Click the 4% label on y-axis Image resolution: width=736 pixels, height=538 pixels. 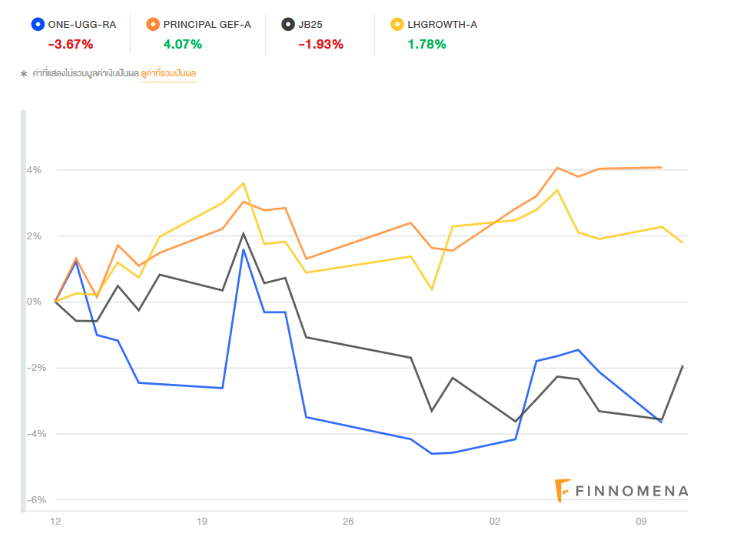pos(34,170)
